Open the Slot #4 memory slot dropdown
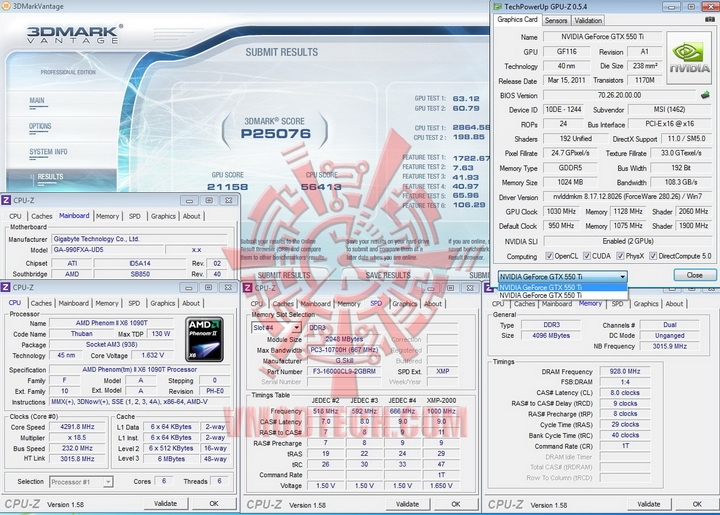Viewport: 720px width, 515px height. coord(276,327)
